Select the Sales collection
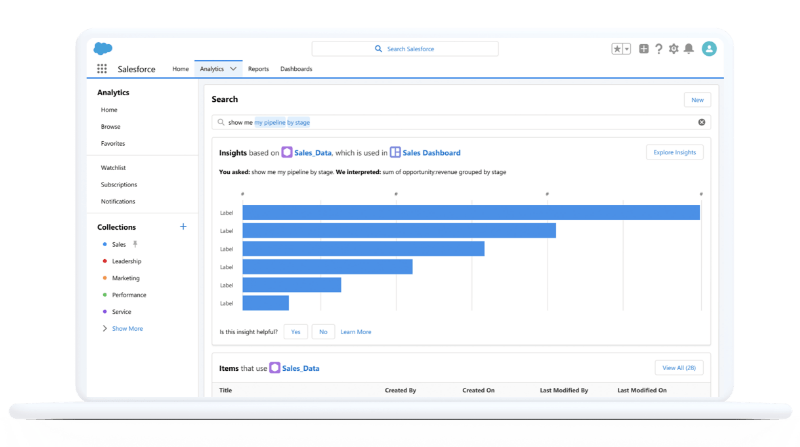The width and height of the screenshot is (800, 447). pos(119,244)
